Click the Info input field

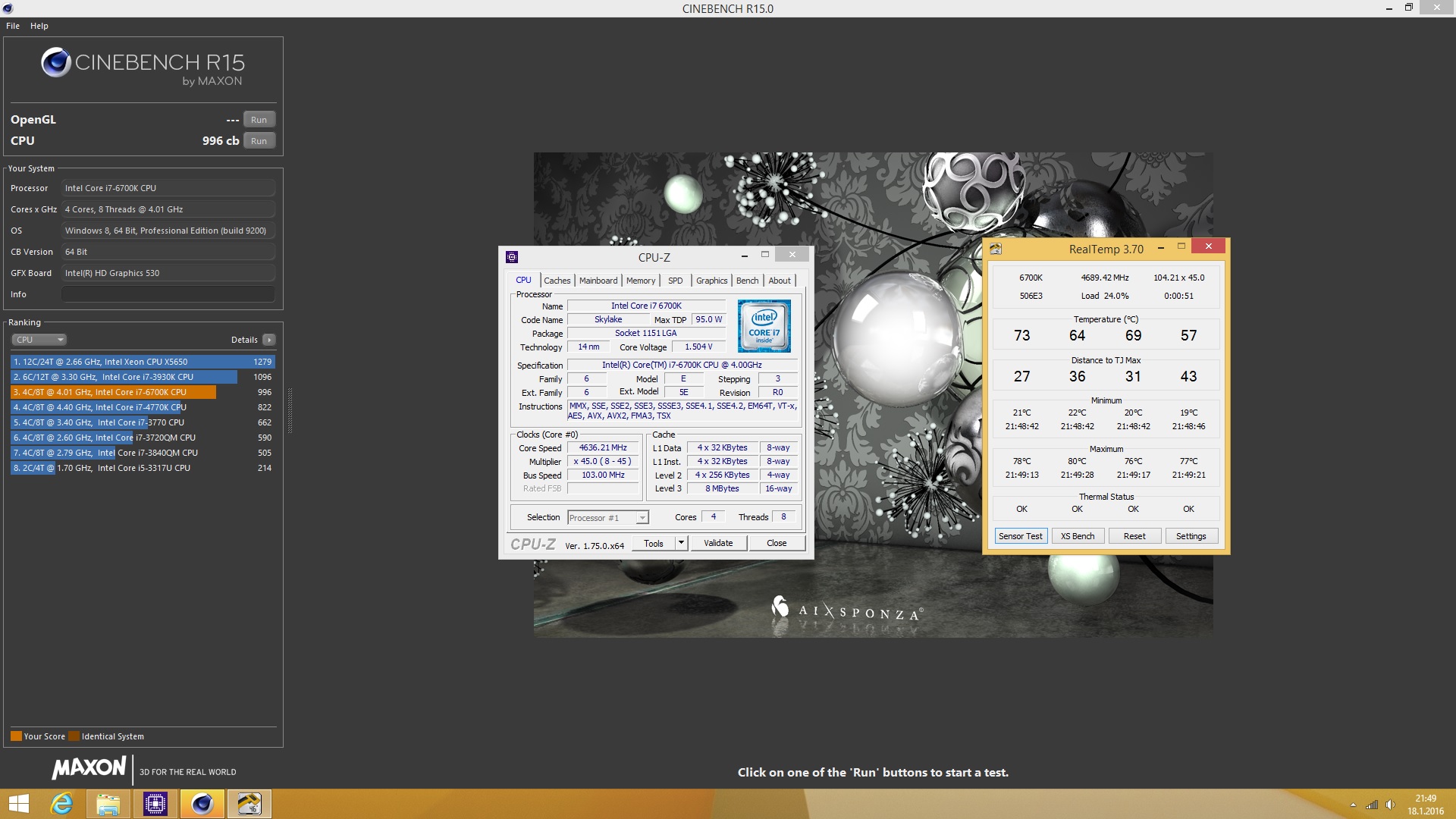[x=168, y=294]
